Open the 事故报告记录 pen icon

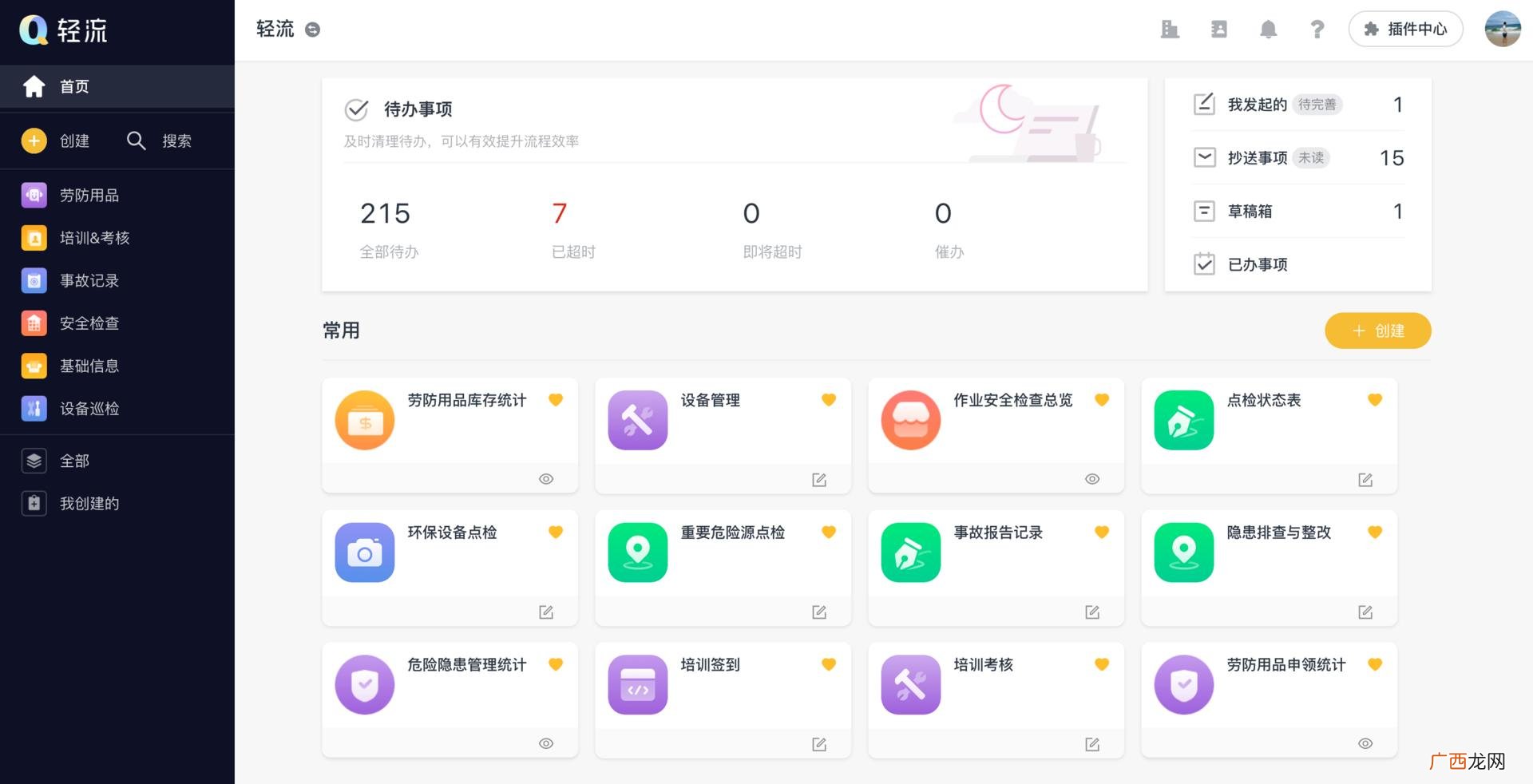pos(911,552)
